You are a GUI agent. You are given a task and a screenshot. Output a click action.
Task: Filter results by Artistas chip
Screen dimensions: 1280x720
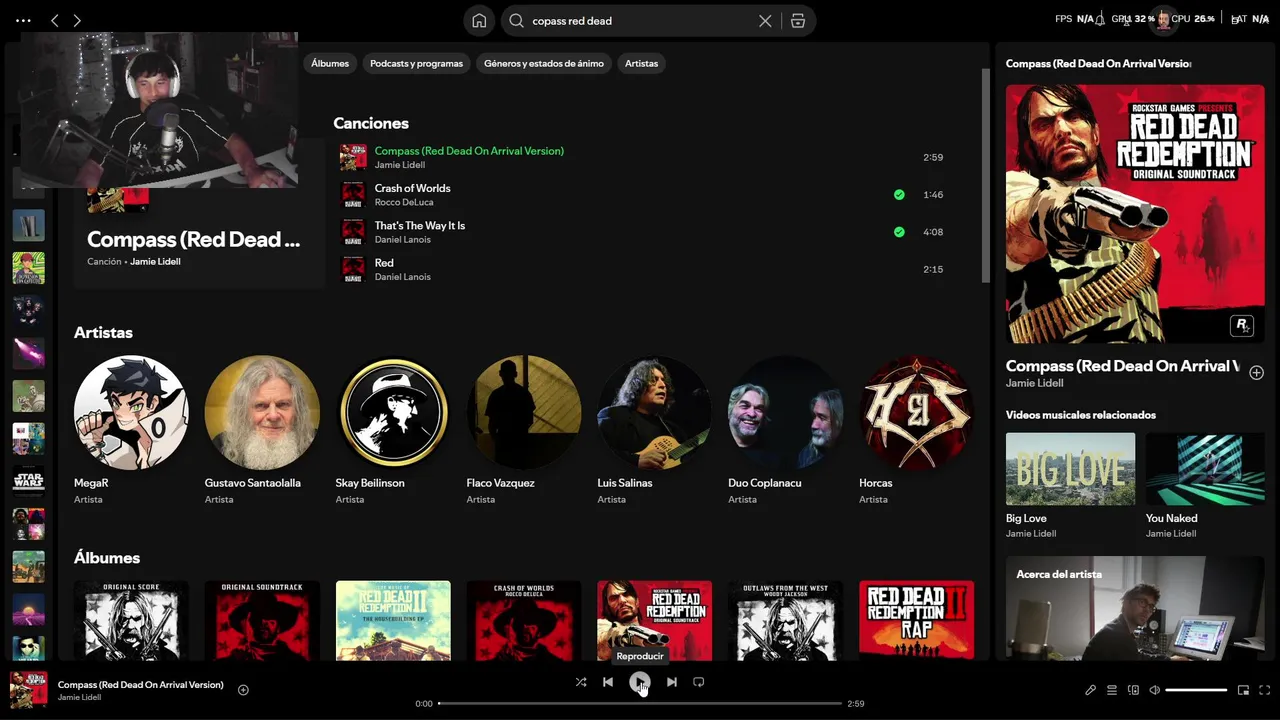(x=641, y=63)
